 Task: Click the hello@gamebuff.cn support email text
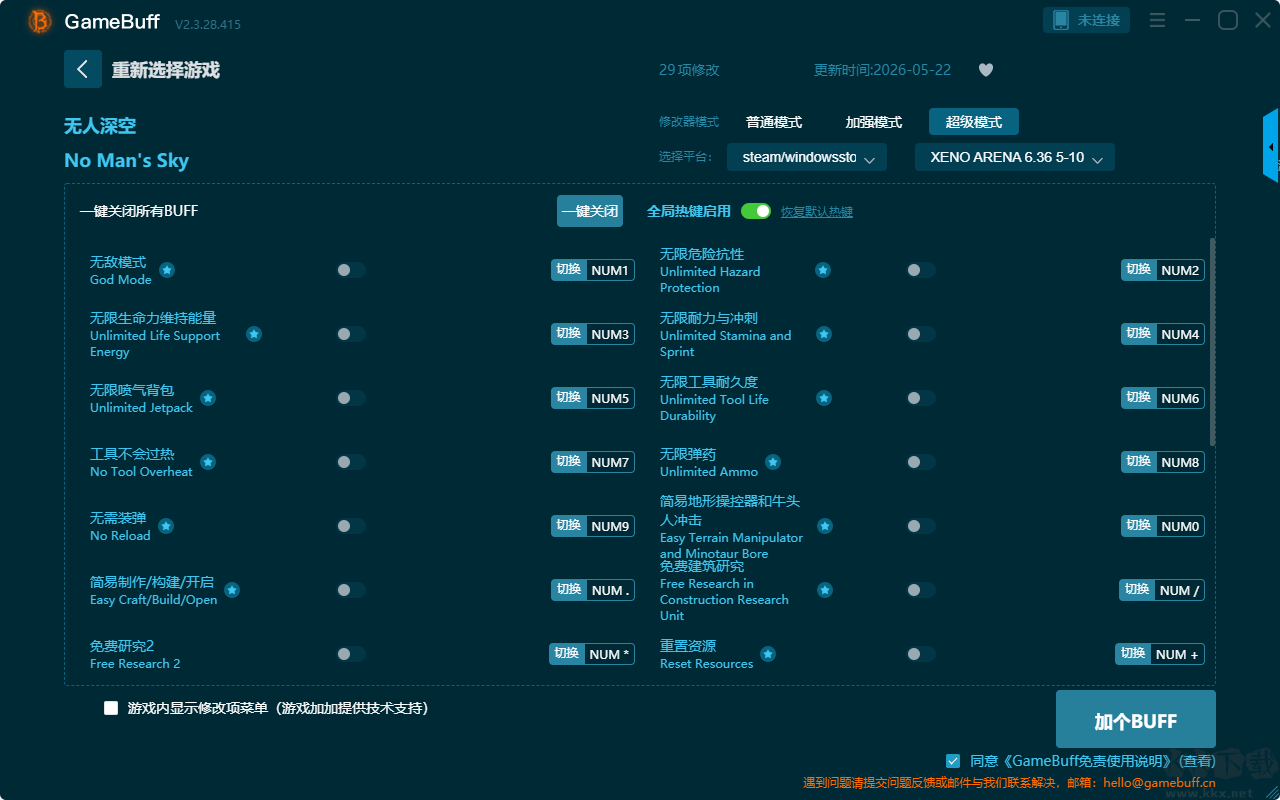(x=1157, y=783)
